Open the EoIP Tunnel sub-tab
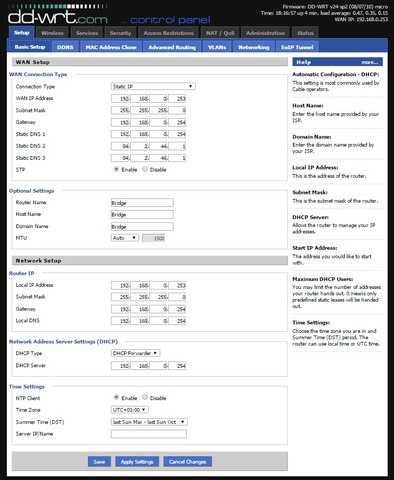The image size is (394, 480). pyautogui.click(x=297, y=47)
